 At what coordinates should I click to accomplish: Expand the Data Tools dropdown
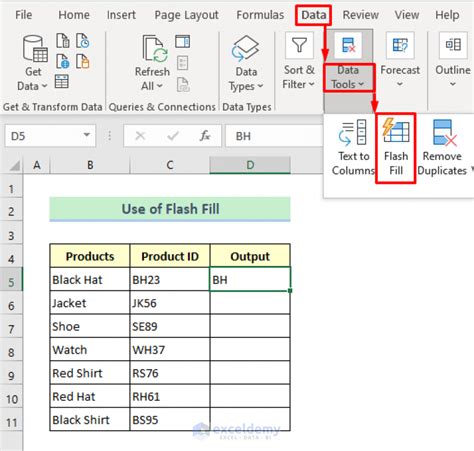[348, 77]
